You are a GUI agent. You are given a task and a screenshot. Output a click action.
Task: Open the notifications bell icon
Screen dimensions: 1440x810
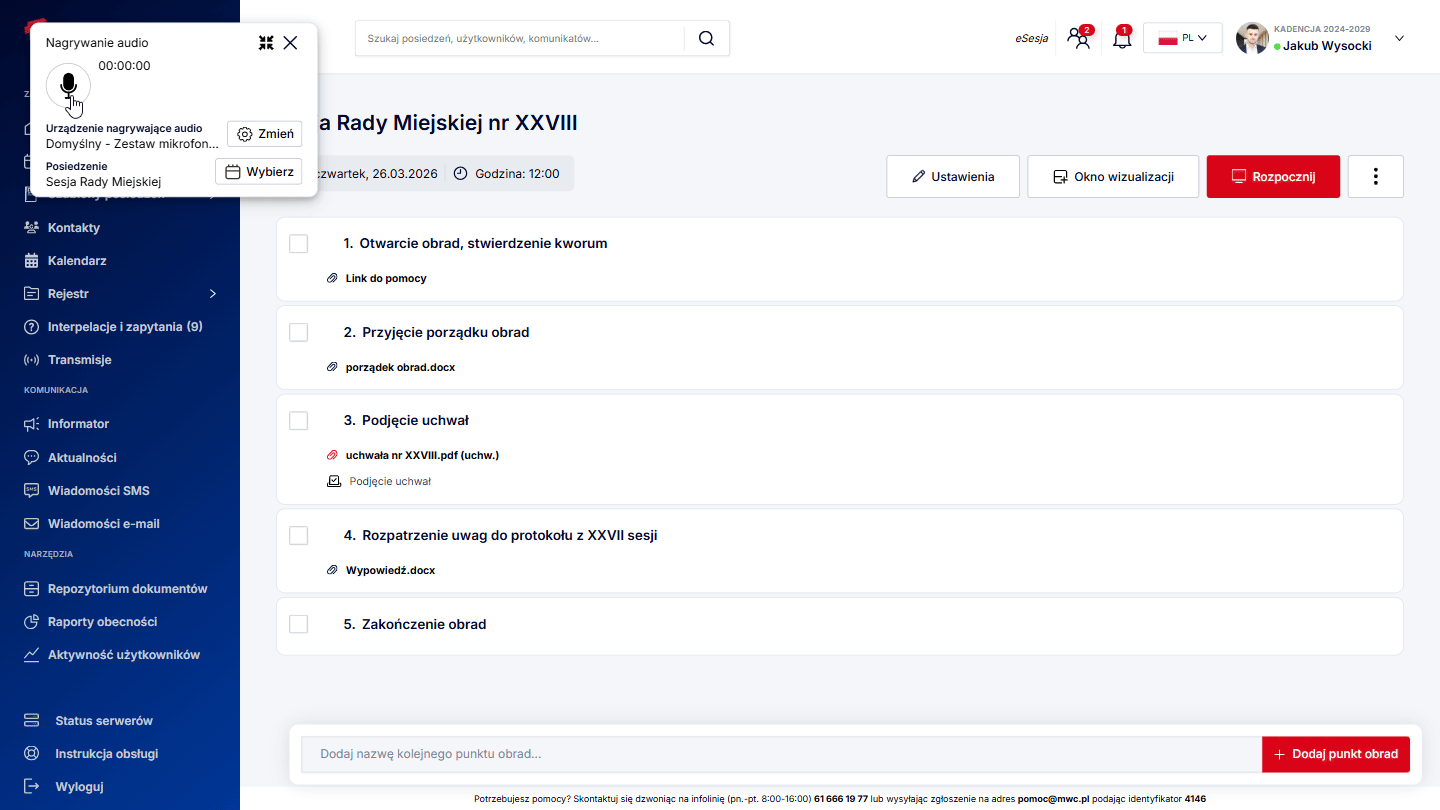[x=1122, y=39]
